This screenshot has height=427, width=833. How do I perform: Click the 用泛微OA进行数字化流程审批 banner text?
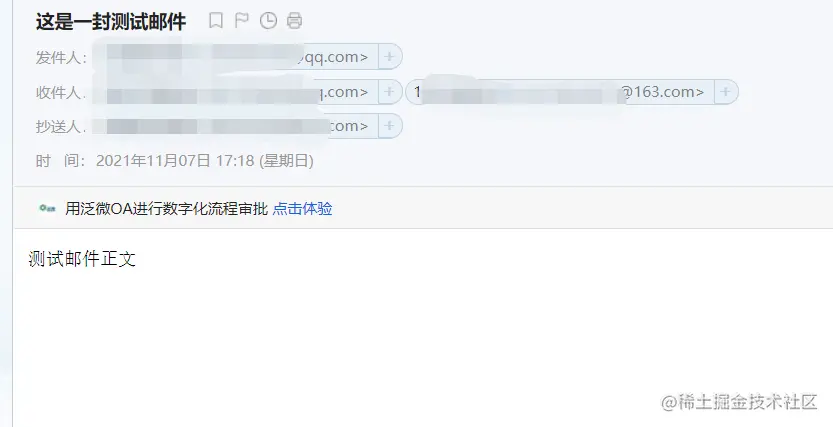[166, 209]
